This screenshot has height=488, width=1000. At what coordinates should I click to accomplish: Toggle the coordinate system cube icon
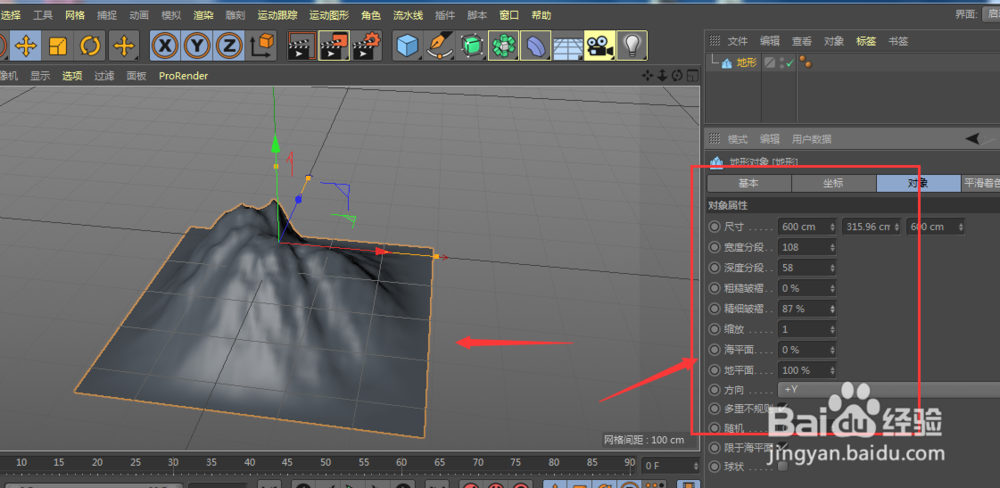(x=261, y=46)
